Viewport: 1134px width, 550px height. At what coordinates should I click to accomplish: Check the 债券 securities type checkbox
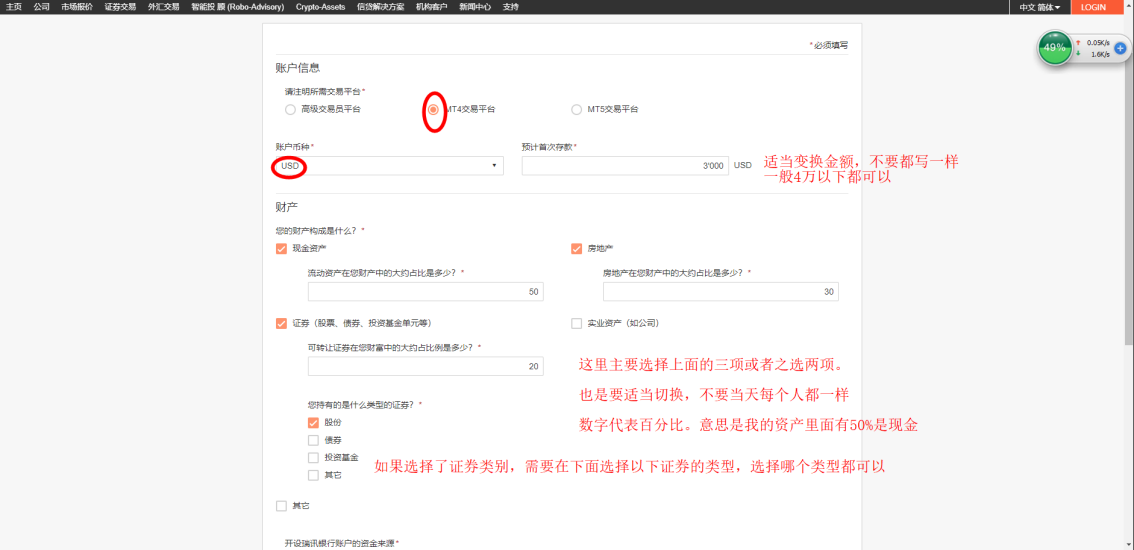314,440
